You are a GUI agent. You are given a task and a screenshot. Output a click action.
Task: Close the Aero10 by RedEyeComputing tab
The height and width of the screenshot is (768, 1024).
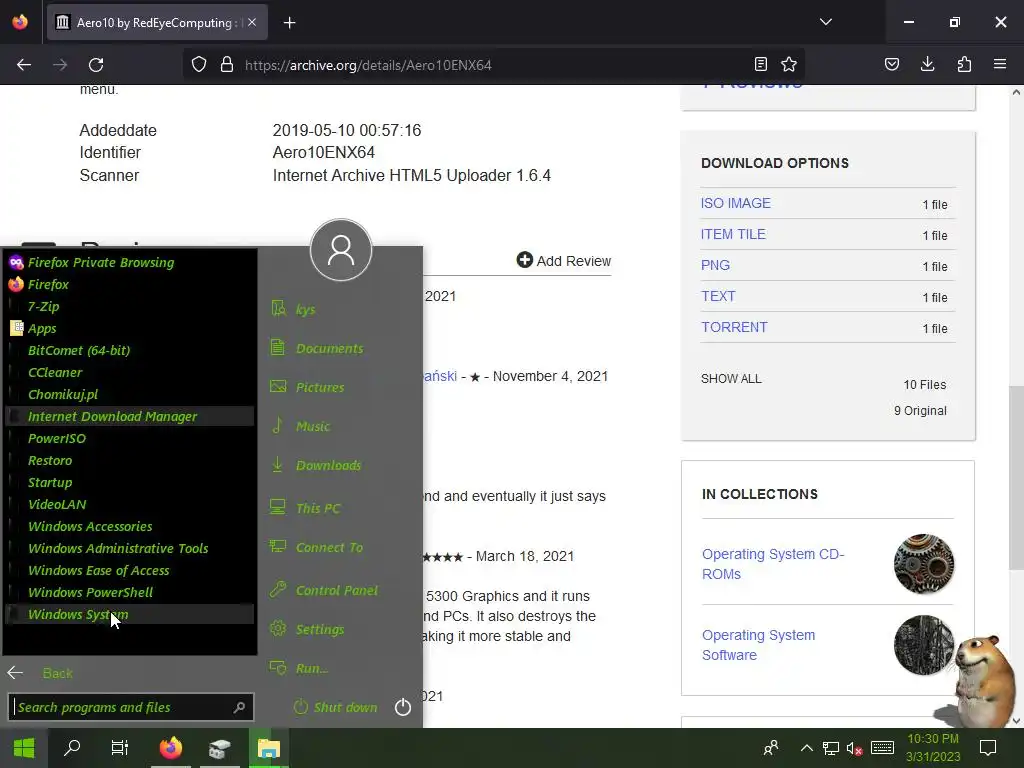pyautogui.click(x=252, y=23)
